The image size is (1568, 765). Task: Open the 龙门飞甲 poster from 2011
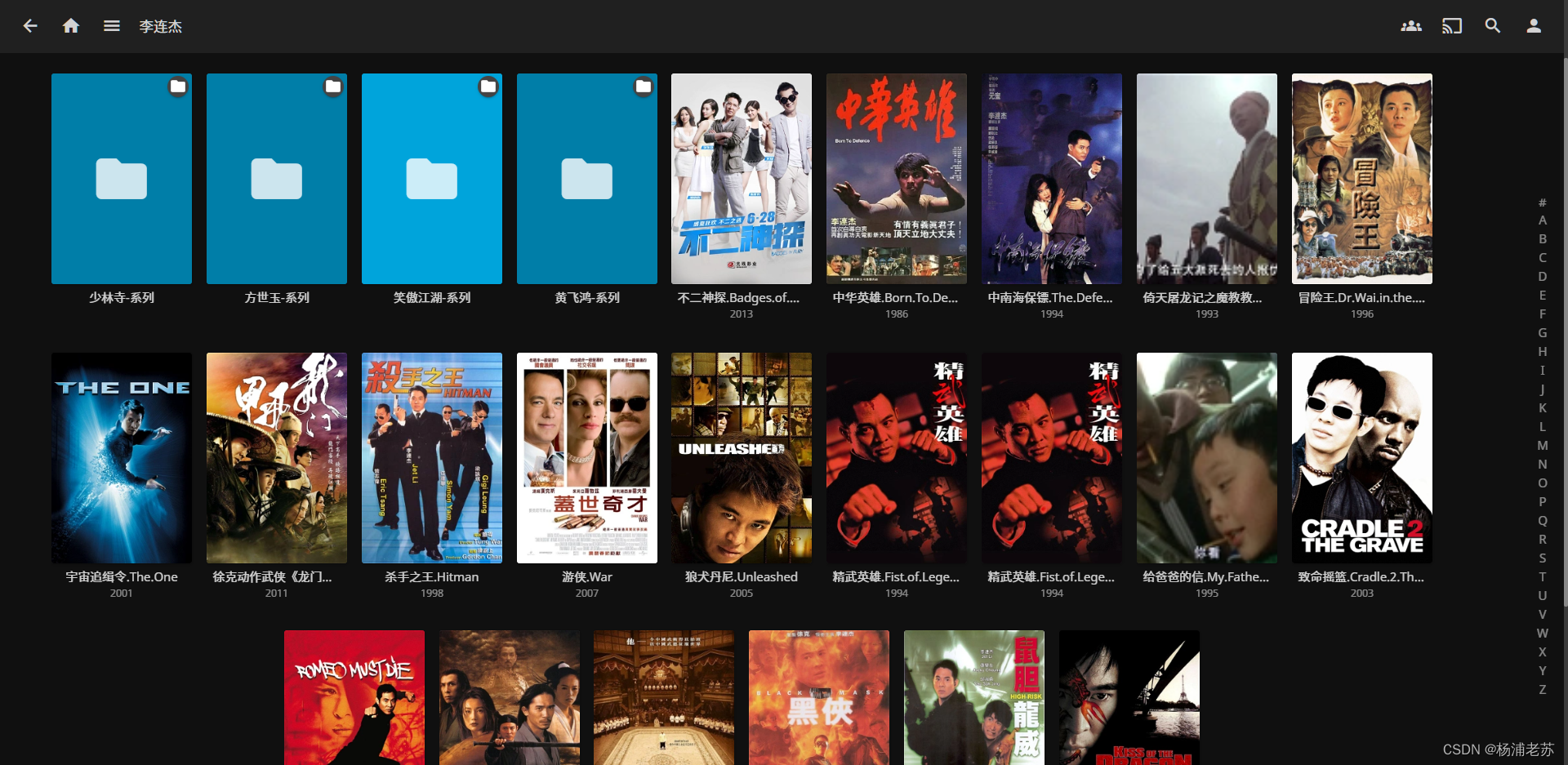277,458
